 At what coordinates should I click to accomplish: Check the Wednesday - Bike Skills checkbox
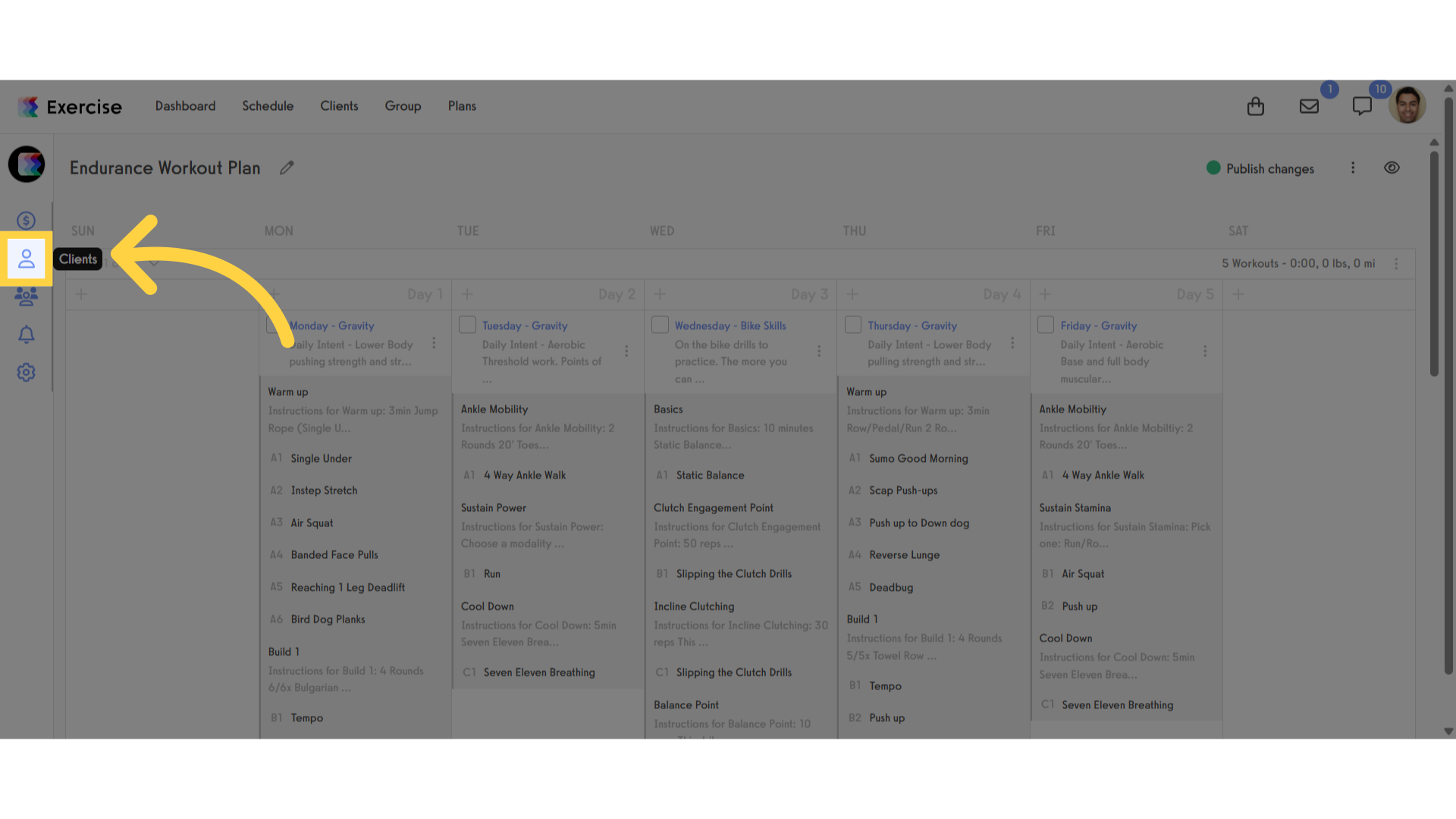[661, 325]
